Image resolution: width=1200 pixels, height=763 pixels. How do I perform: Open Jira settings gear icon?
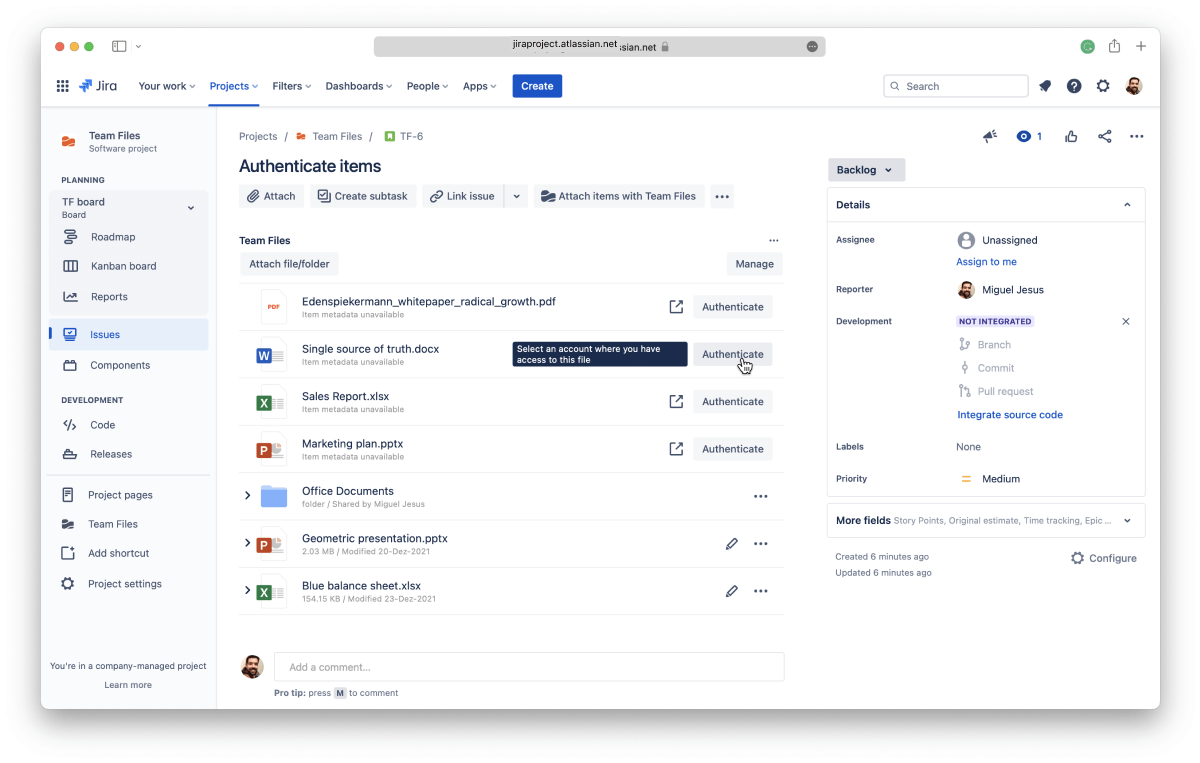click(1103, 86)
